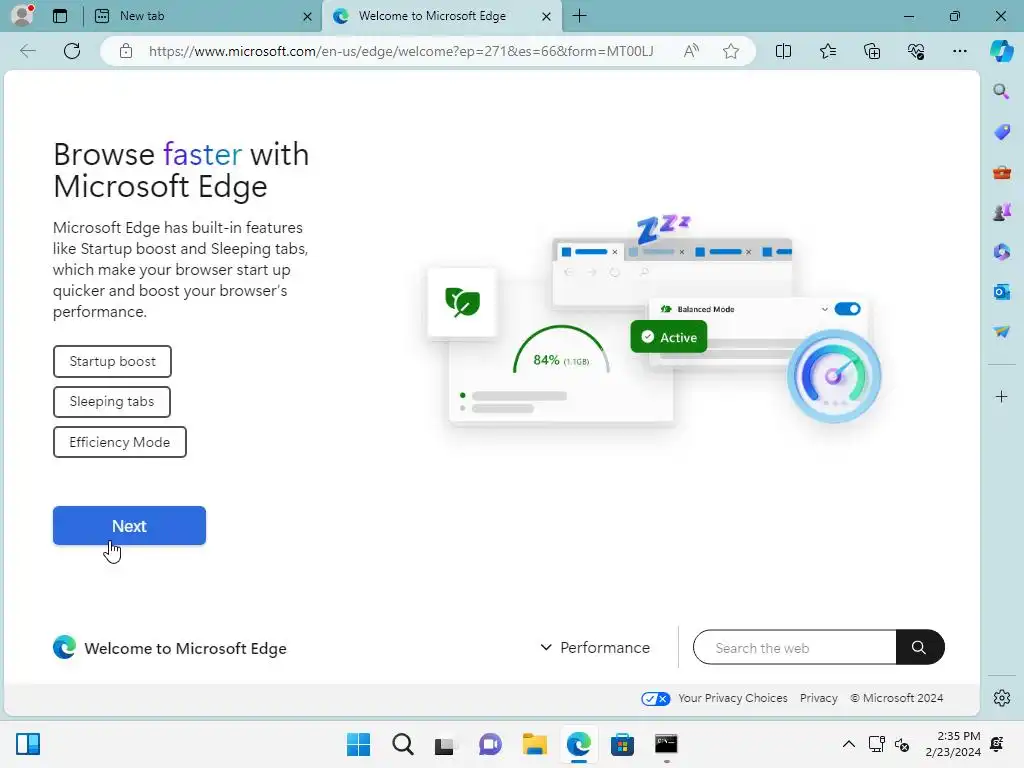Open the tab actions menu icon
1024x768 pixels.
coord(60,16)
